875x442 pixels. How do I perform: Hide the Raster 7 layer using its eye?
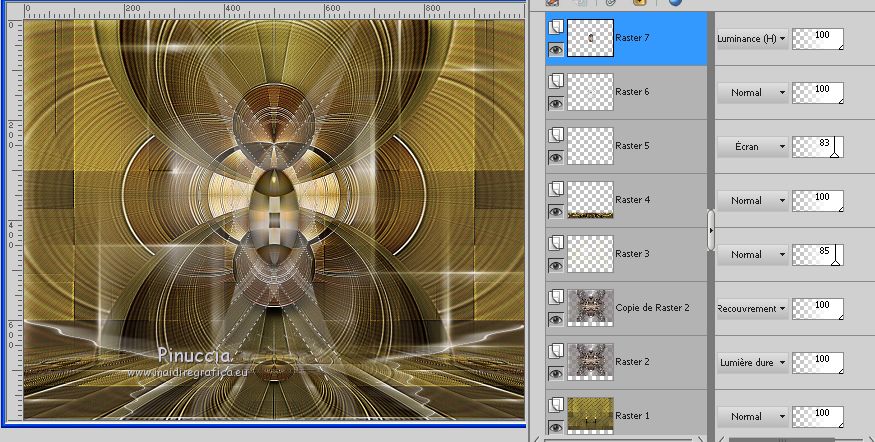pyautogui.click(x=555, y=50)
